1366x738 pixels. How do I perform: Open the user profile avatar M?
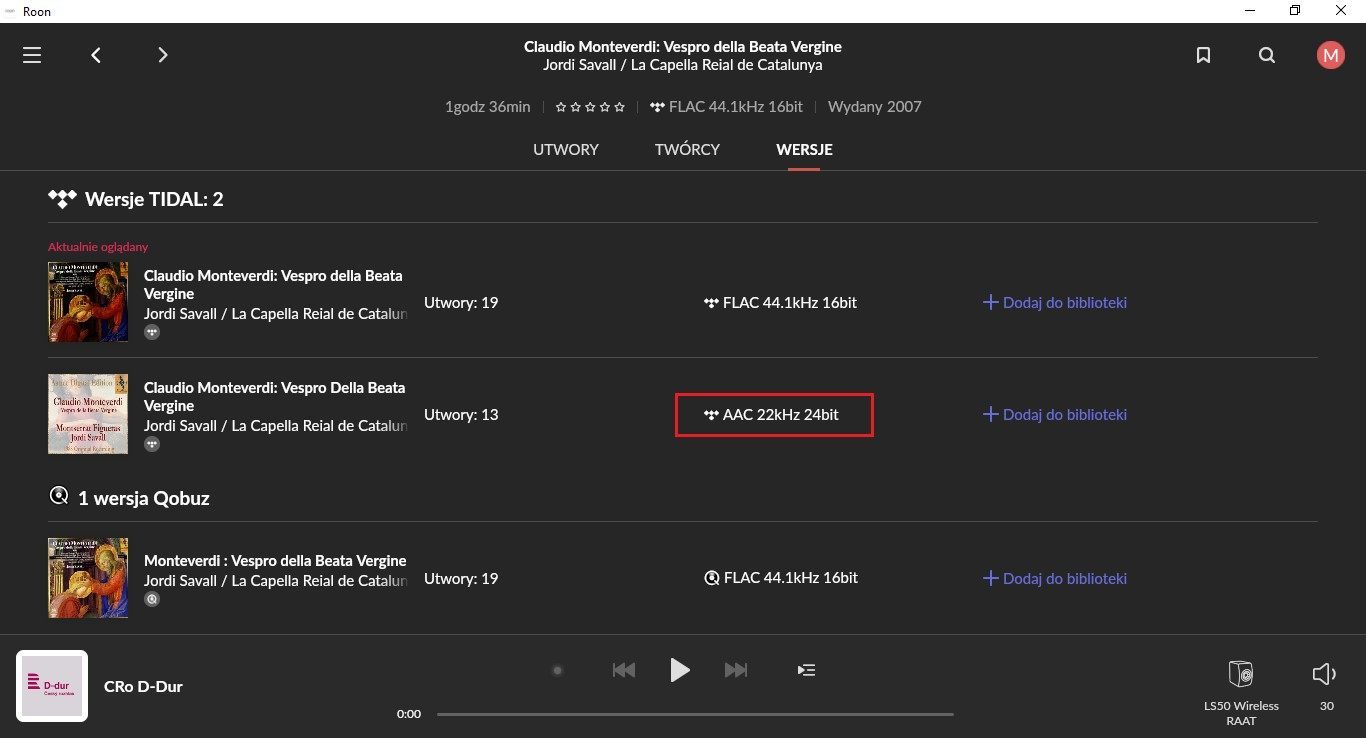[x=1331, y=55]
